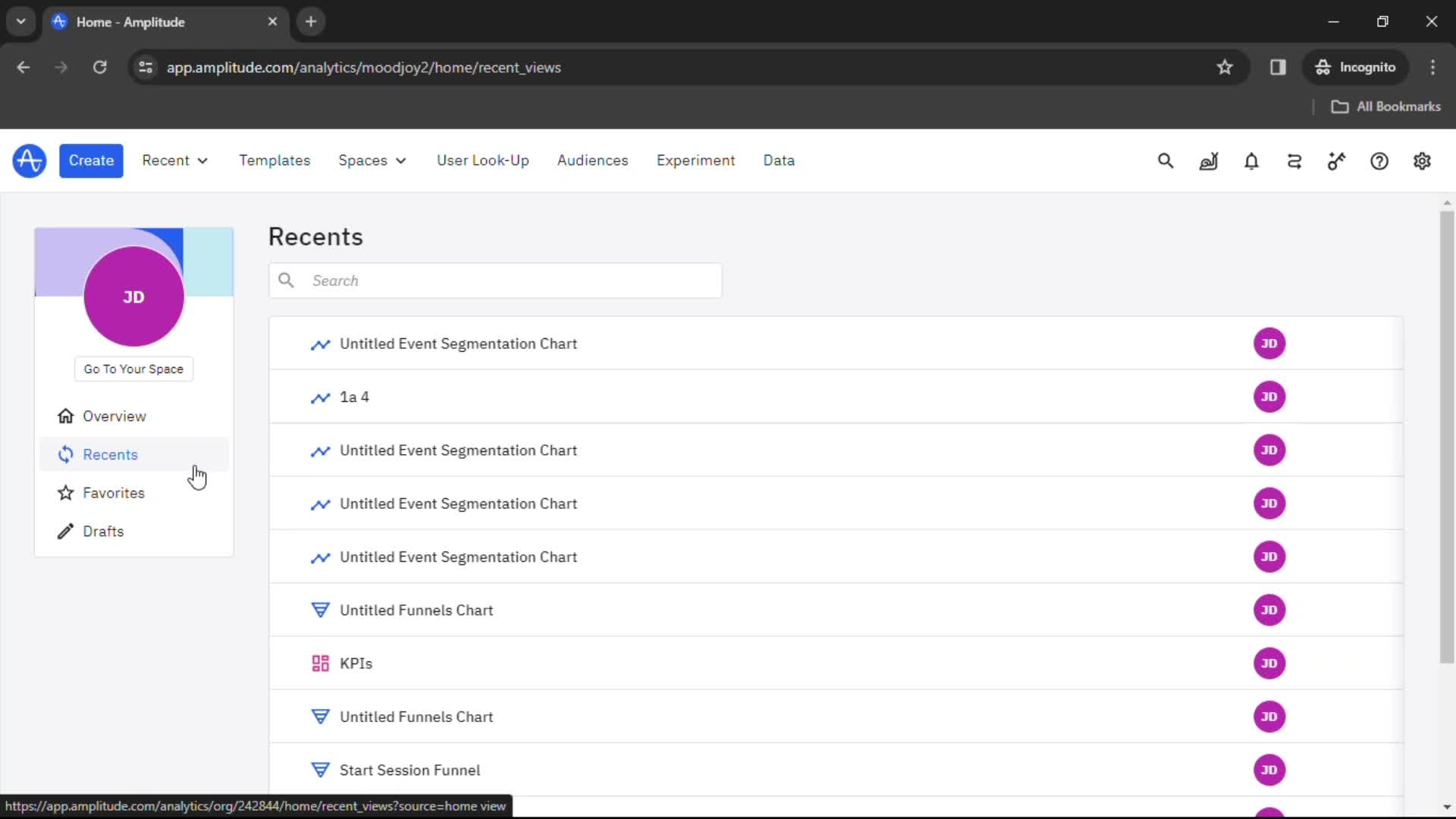Select the Favorites sidebar section
The height and width of the screenshot is (819, 1456).
click(113, 493)
